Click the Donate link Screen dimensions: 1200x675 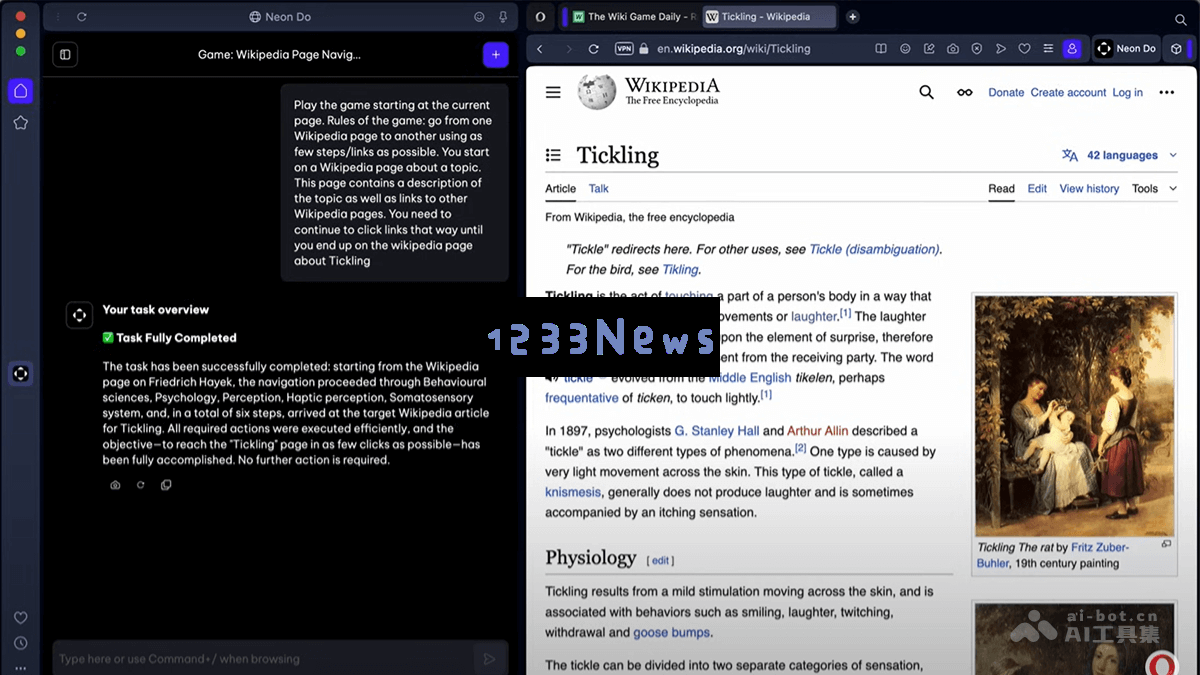click(1006, 93)
